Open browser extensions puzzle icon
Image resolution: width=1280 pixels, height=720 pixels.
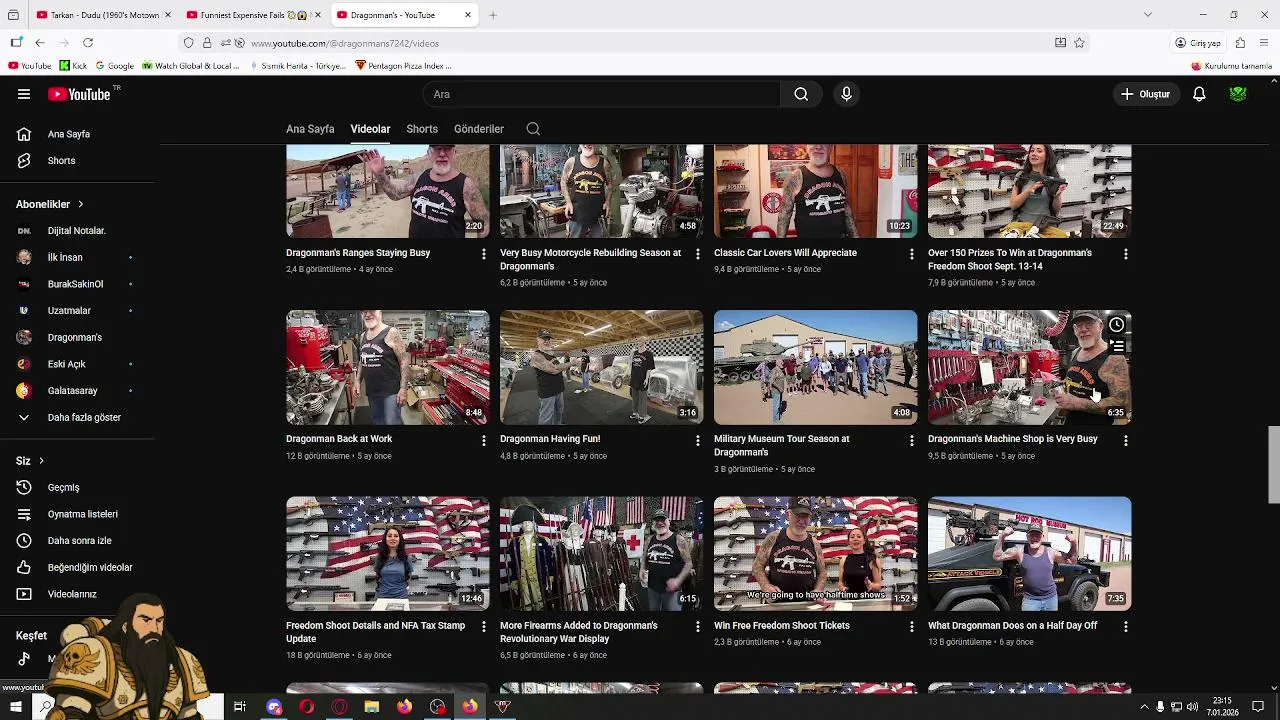point(1240,43)
